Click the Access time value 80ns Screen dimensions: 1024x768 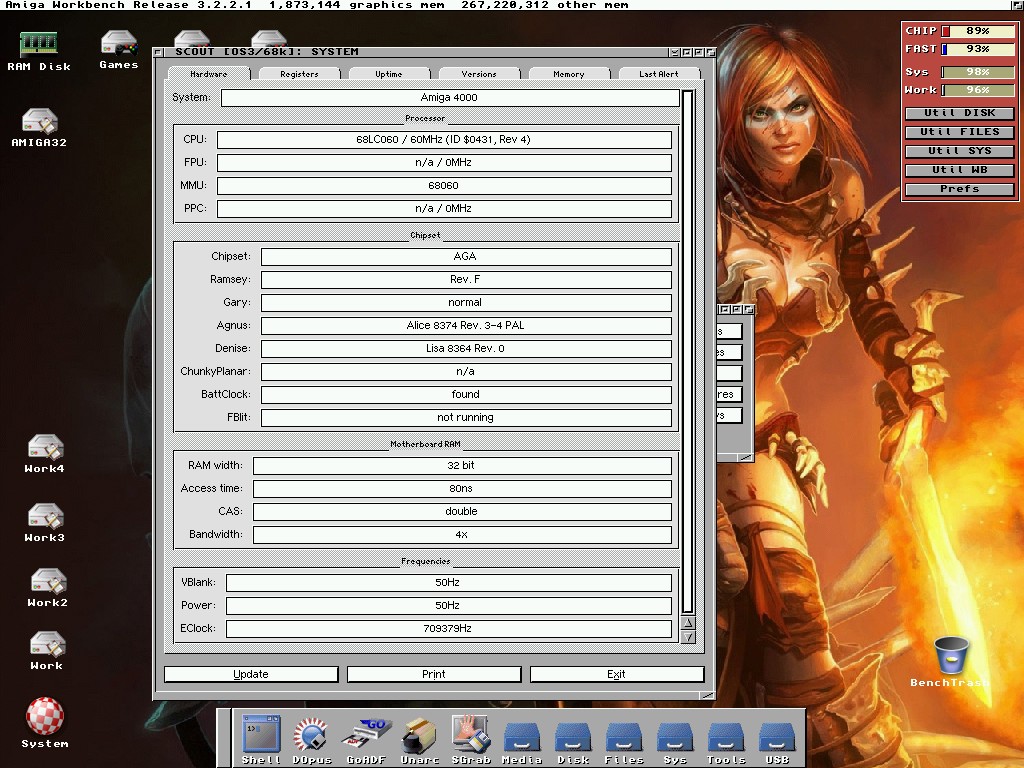(462, 488)
